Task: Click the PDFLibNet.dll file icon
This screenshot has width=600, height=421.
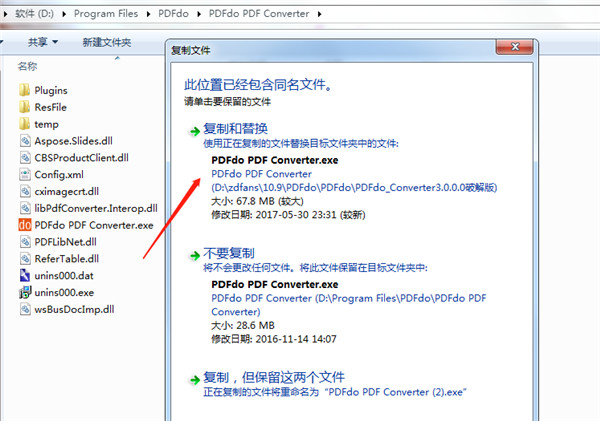Action: click(x=25, y=242)
